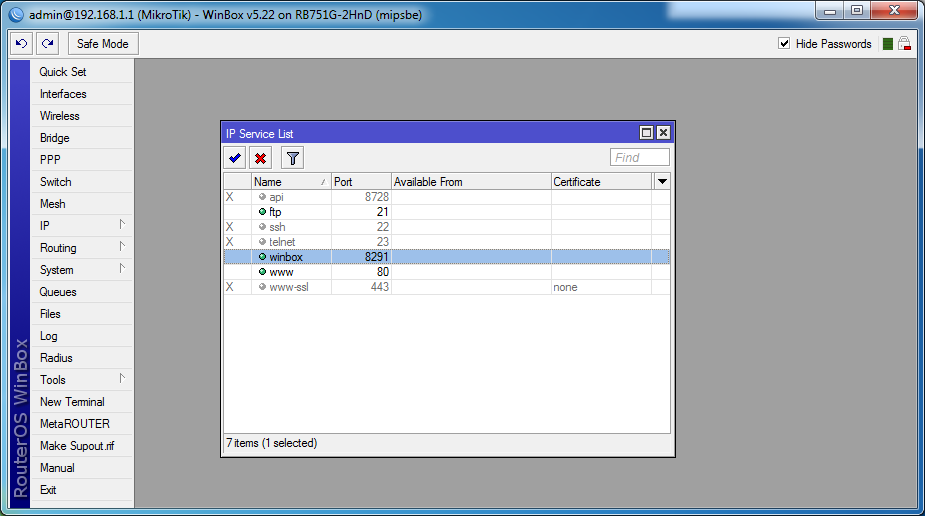Minimize the WinBox main window
The height and width of the screenshot is (516, 925).
coord(830,11)
